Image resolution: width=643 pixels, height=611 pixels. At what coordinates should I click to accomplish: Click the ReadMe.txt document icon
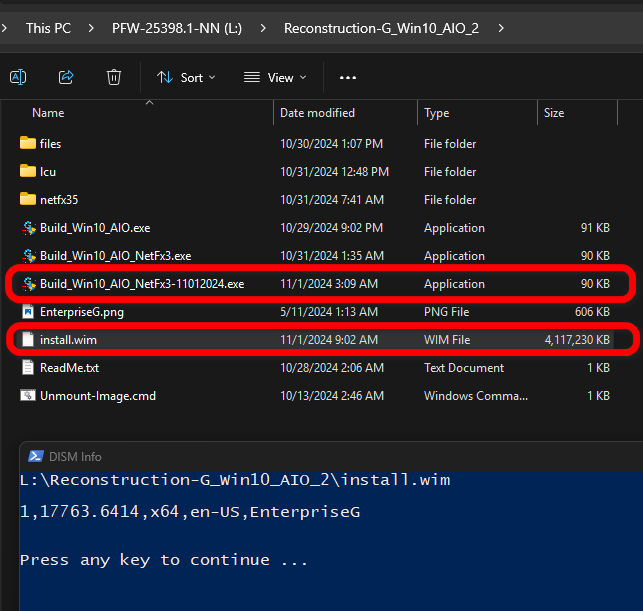28,367
